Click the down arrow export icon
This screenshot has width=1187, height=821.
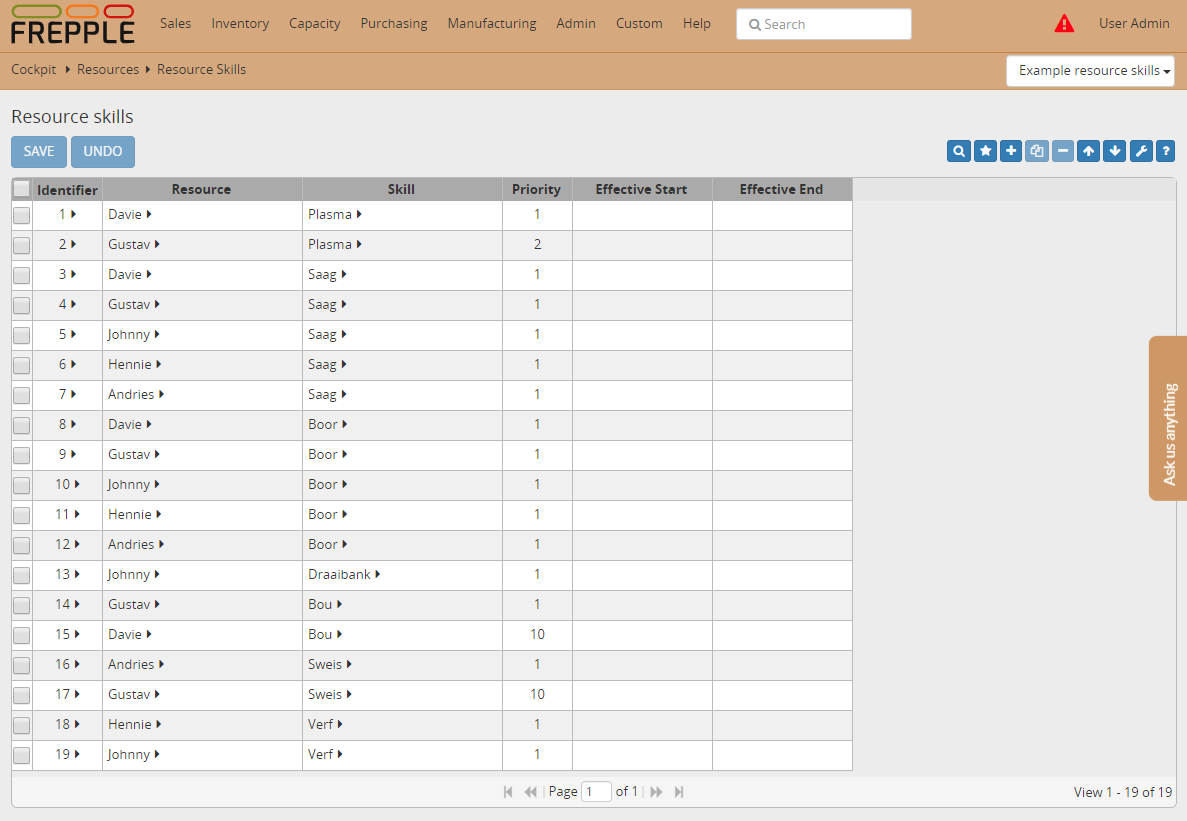point(1115,151)
